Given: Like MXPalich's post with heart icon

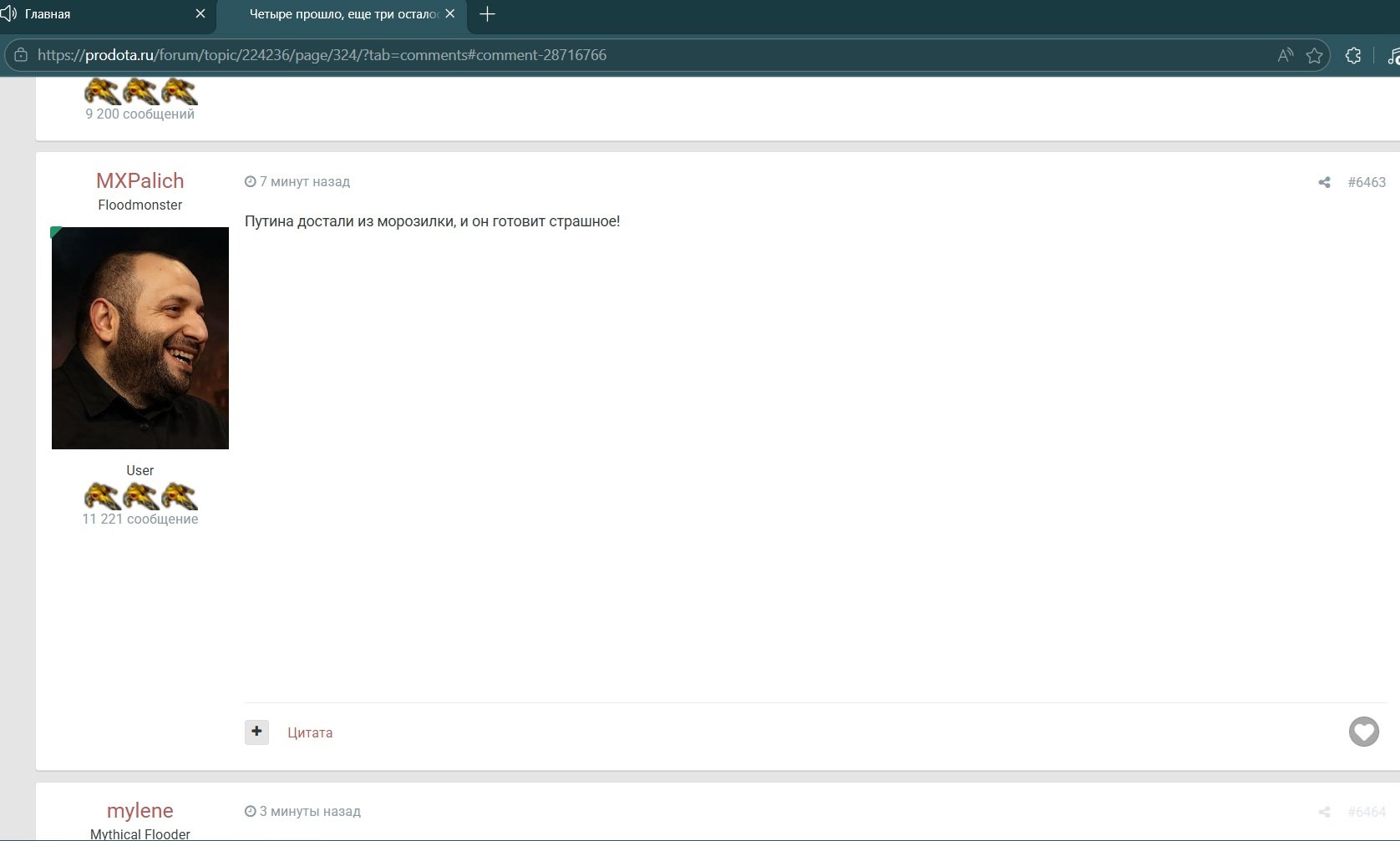Looking at the screenshot, I should pyautogui.click(x=1363, y=732).
